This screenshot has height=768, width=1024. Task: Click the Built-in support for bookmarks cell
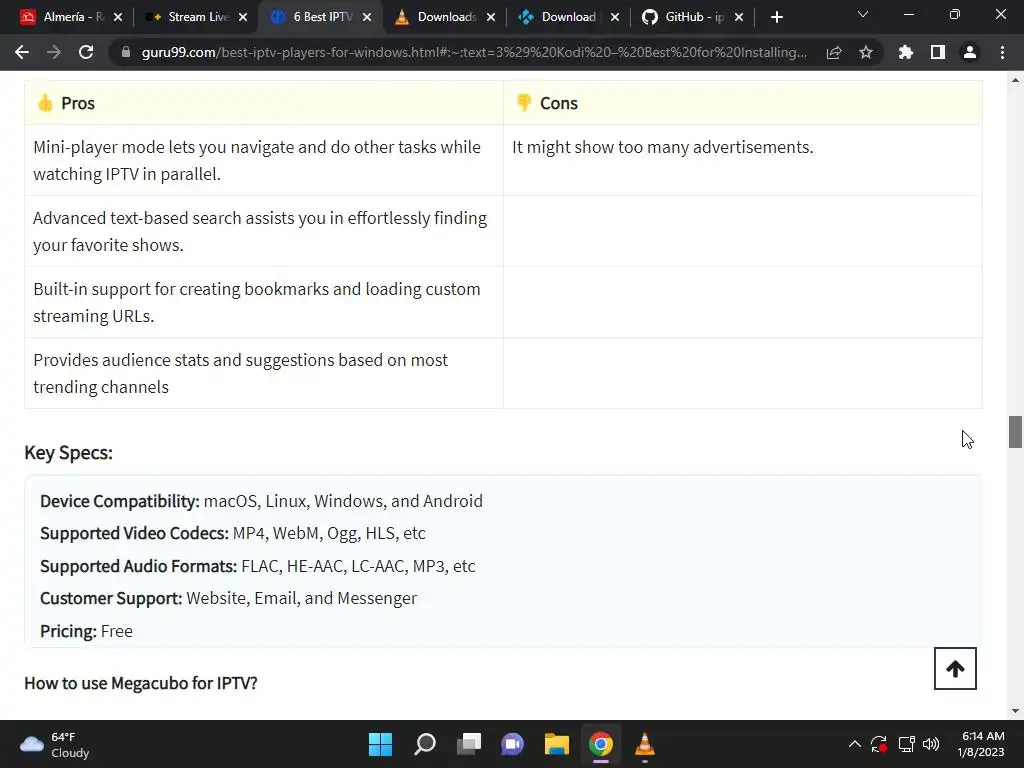point(264,302)
